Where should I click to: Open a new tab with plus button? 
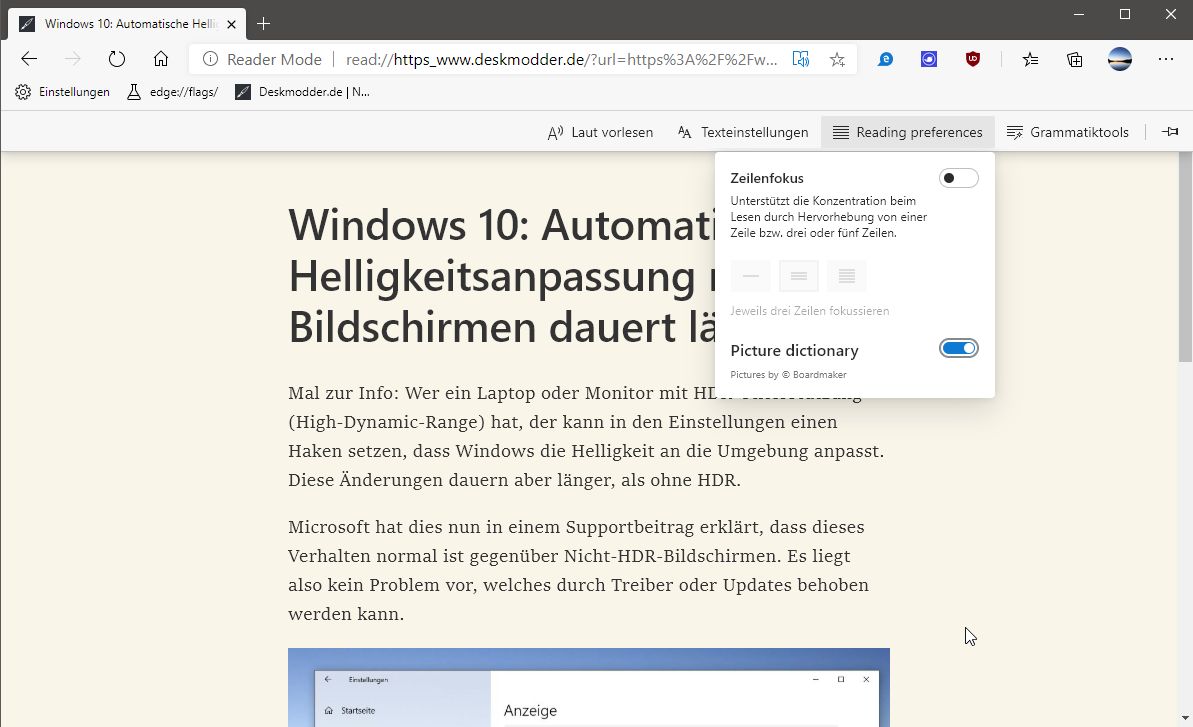point(263,24)
